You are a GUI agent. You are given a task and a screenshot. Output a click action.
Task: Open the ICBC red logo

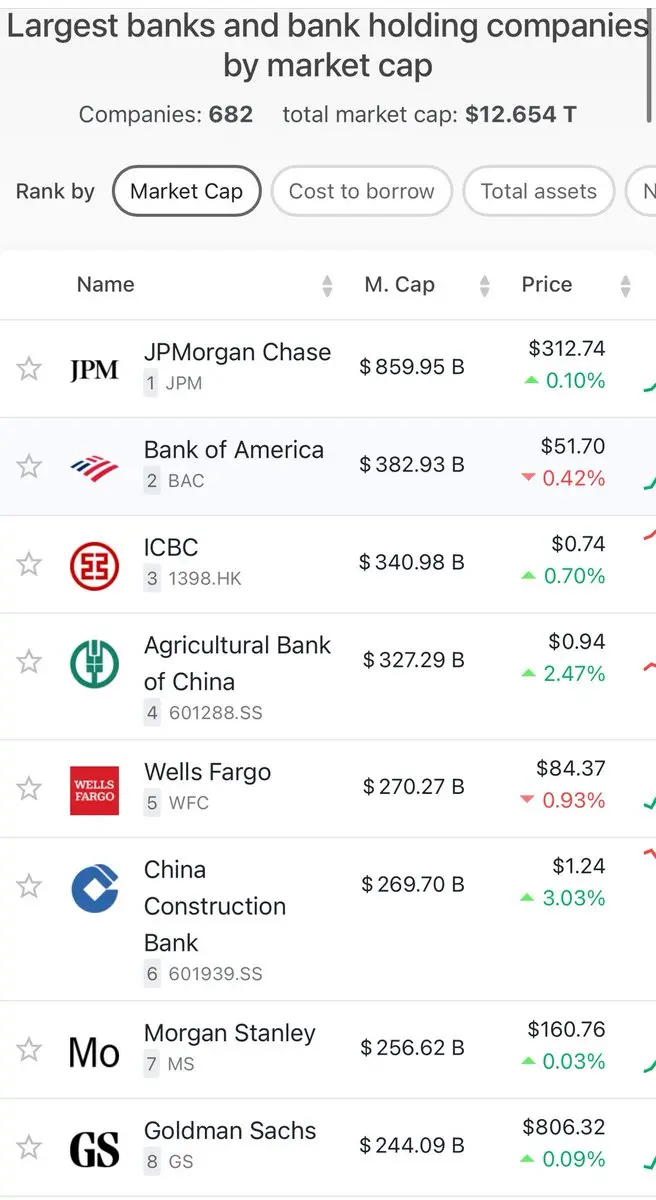94,564
